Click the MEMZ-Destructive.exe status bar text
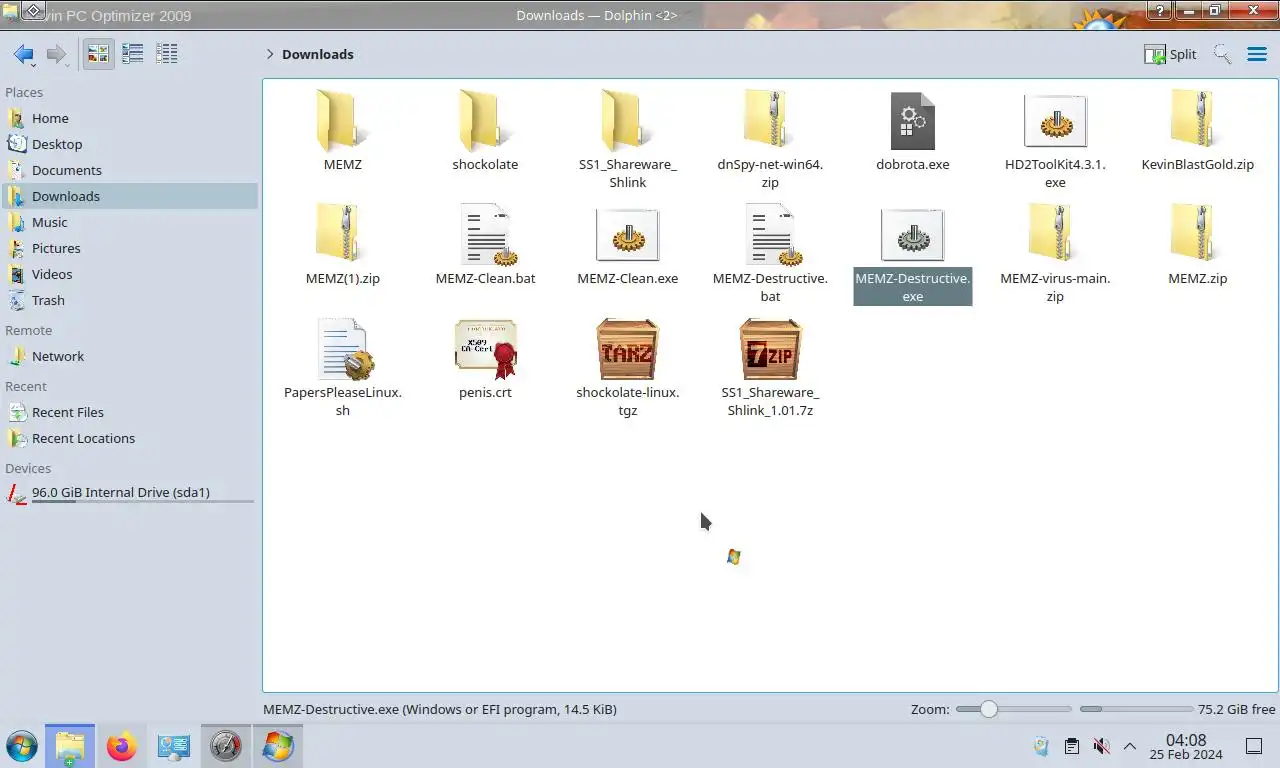 click(x=440, y=709)
